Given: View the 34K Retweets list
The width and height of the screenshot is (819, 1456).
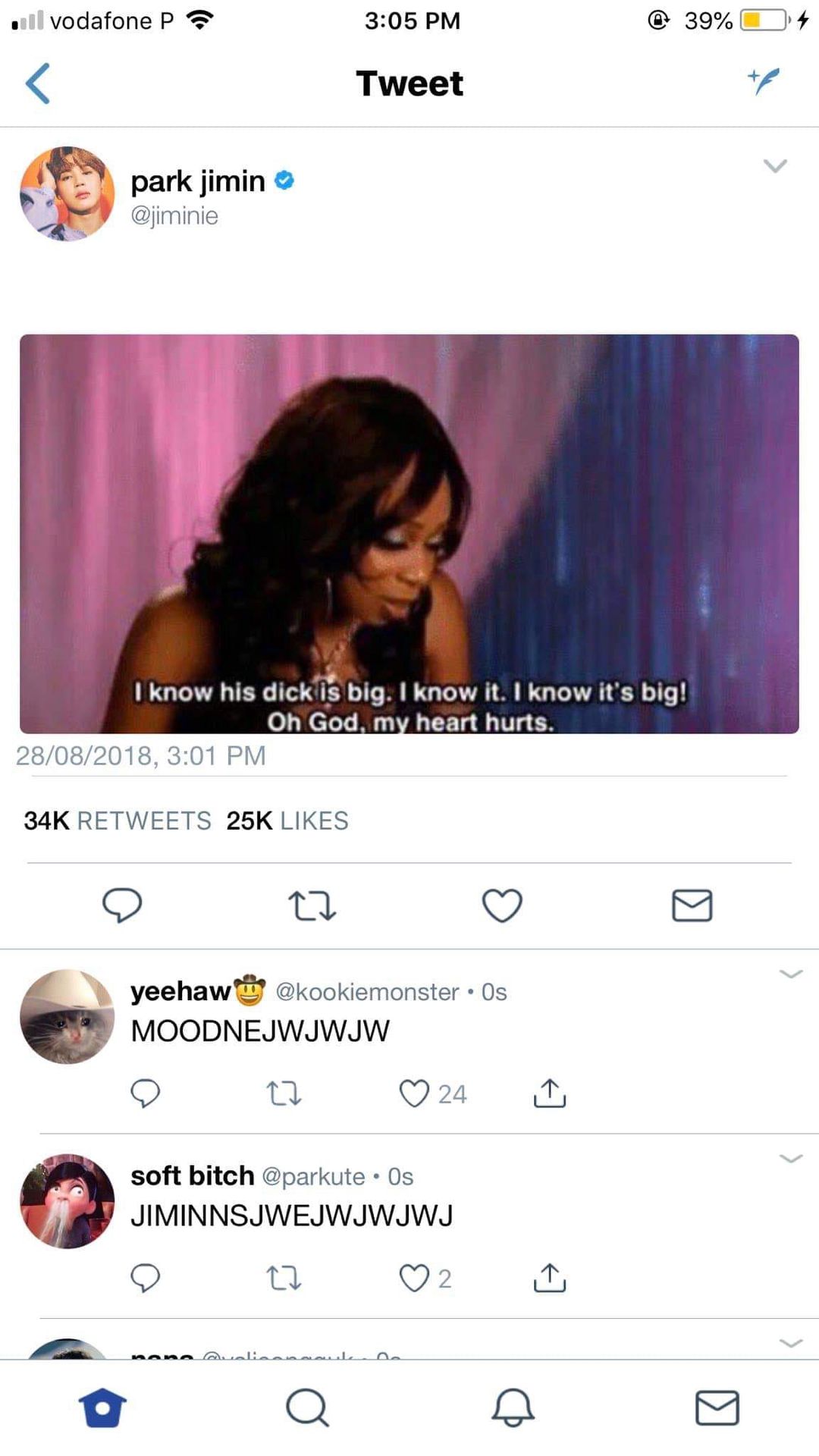Looking at the screenshot, I should (x=118, y=821).
